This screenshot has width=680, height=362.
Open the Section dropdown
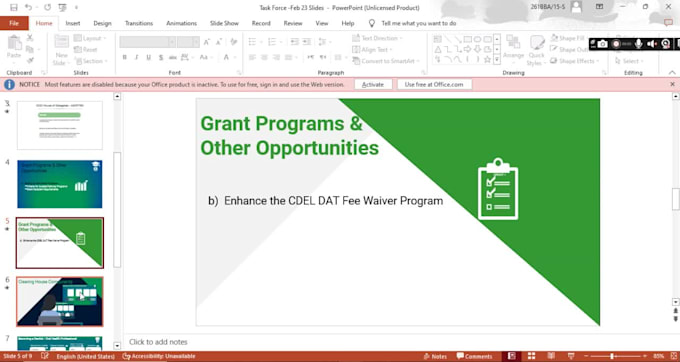point(90,61)
